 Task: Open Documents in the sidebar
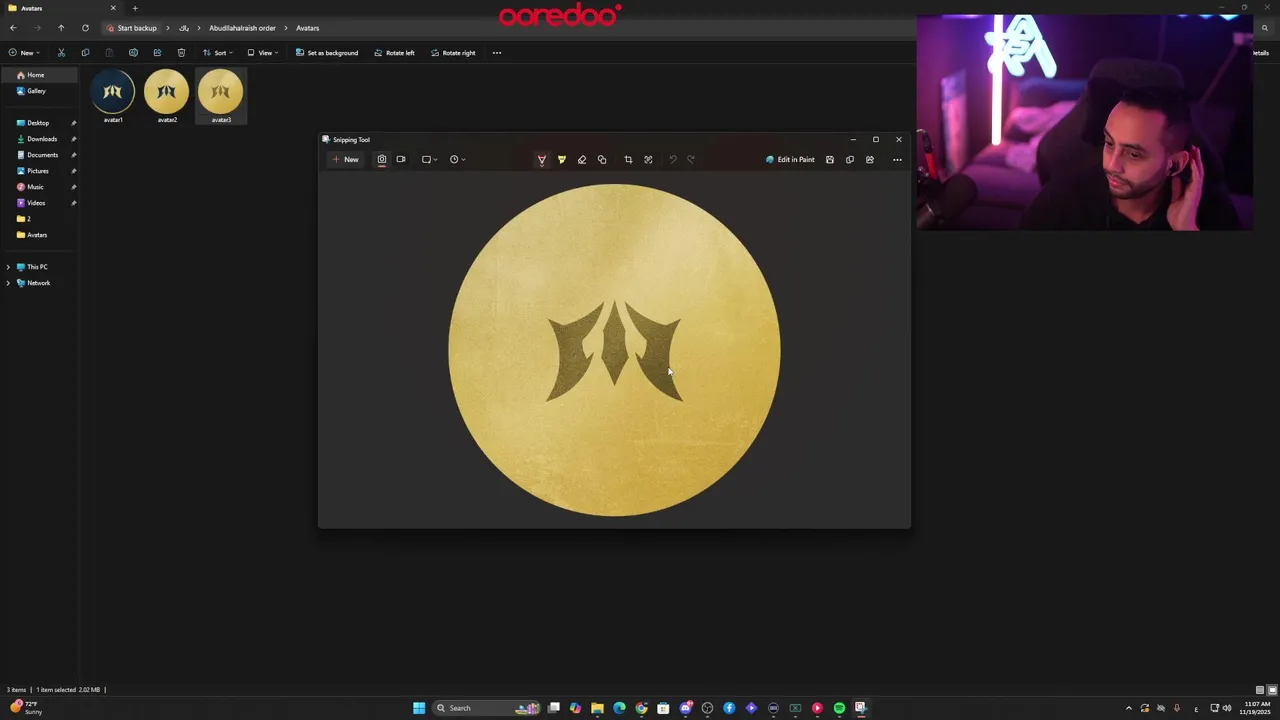(x=40, y=155)
